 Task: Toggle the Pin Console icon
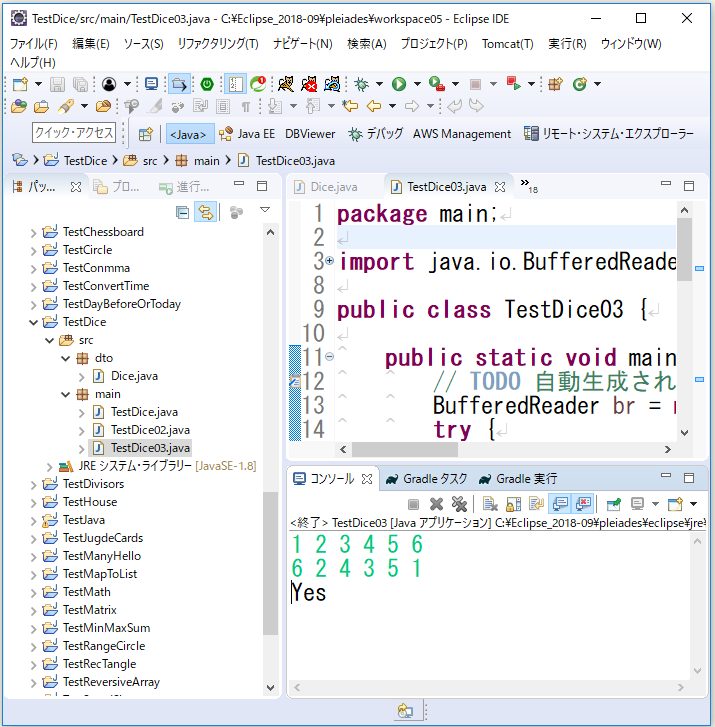coord(613,504)
